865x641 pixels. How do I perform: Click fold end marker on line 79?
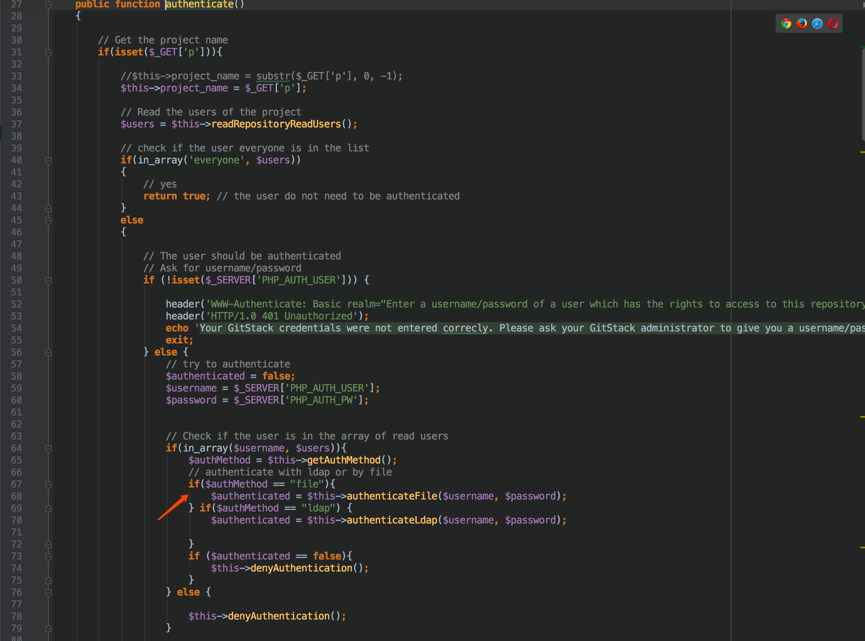(49, 628)
